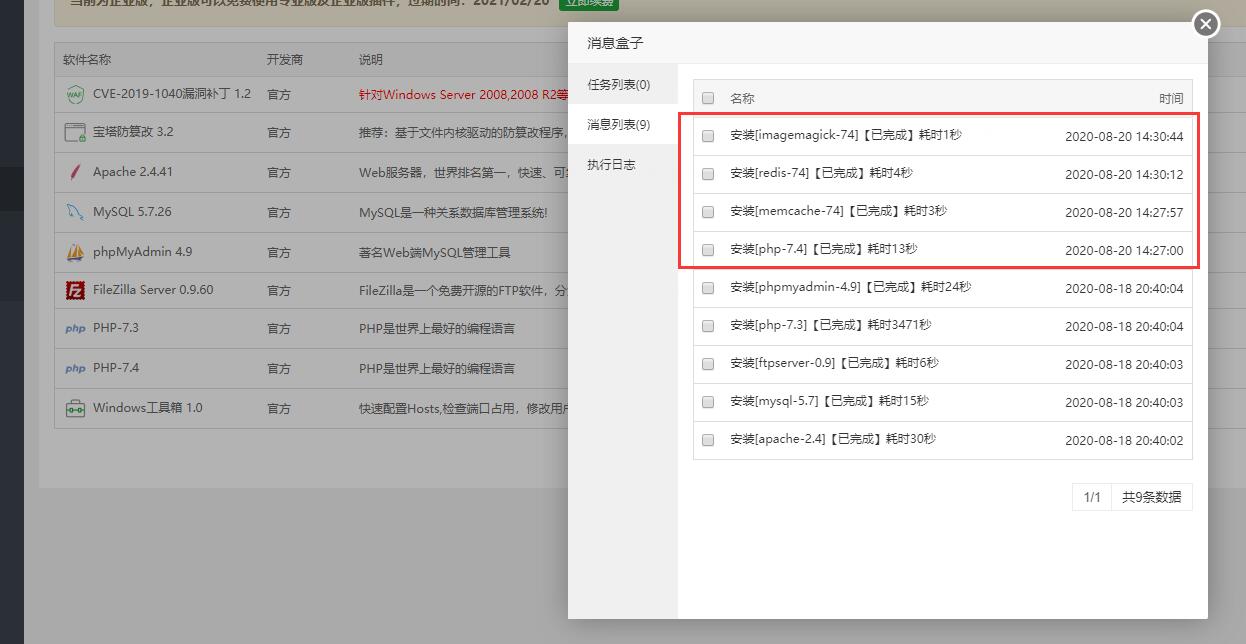Check the mysql-5.7 message checkbox
1246x644 pixels.
click(x=708, y=402)
